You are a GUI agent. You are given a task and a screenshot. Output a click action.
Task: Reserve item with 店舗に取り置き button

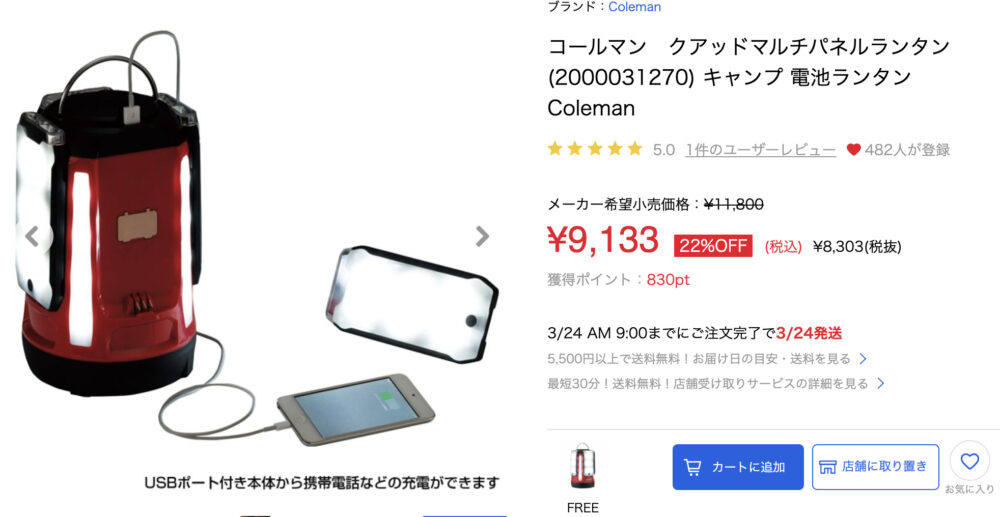[876, 467]
